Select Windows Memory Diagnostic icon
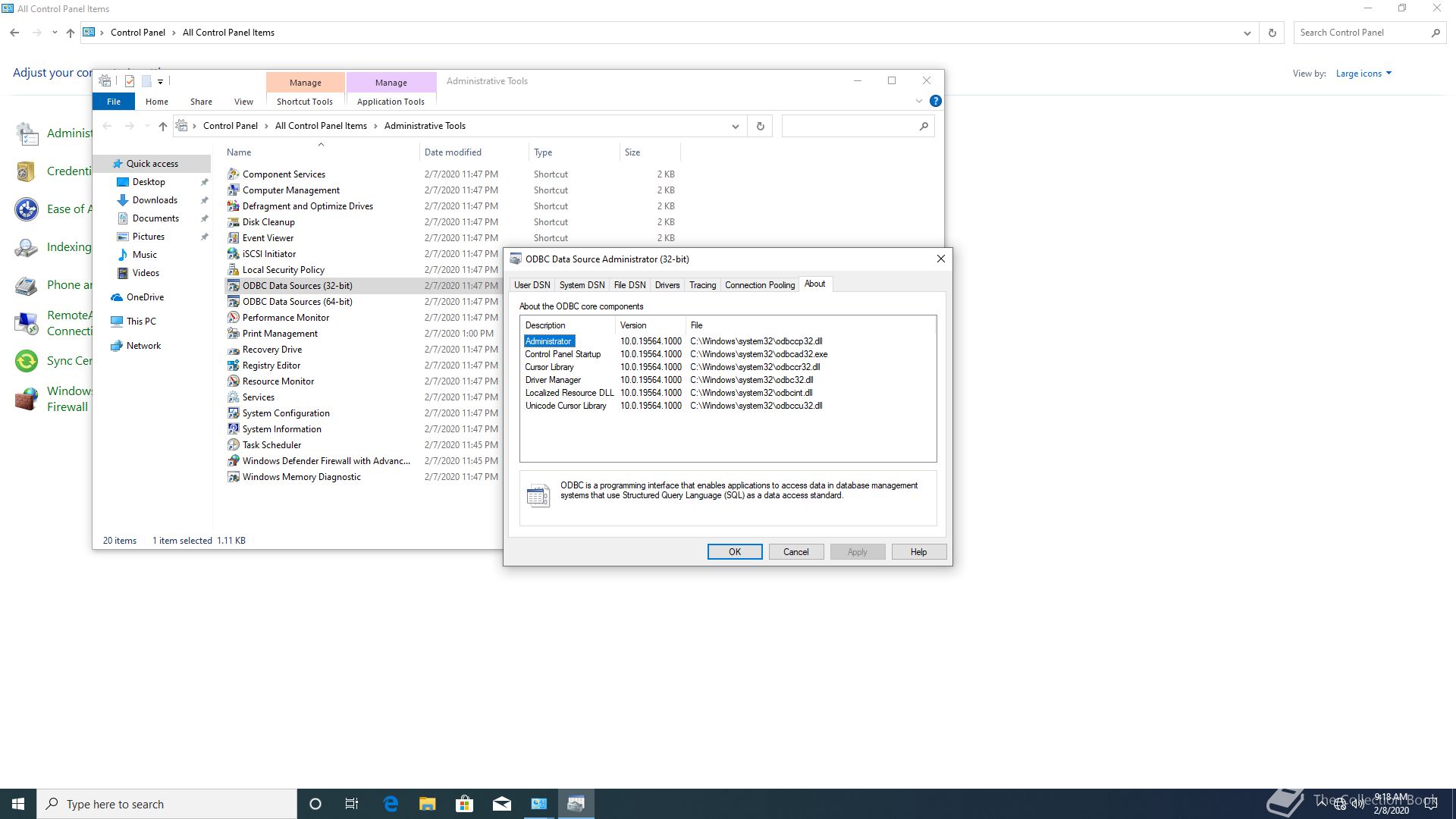 point(234,477)
